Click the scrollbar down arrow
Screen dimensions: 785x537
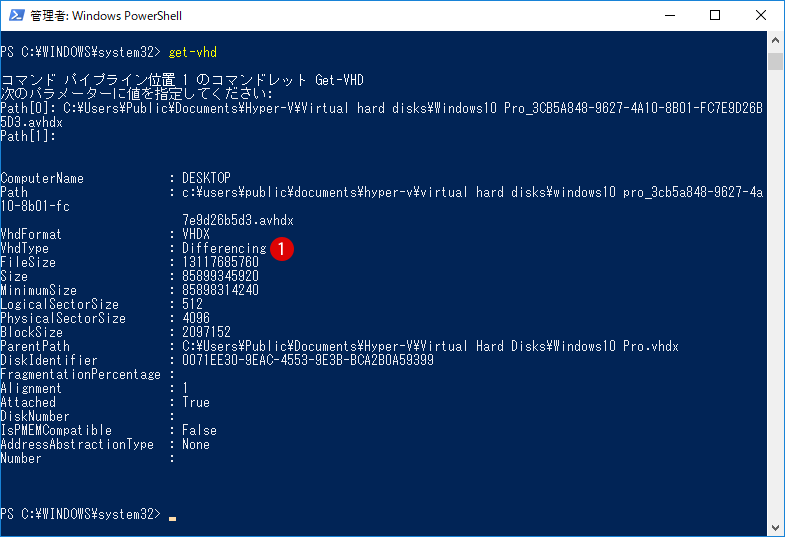click(x=775, y=527)
